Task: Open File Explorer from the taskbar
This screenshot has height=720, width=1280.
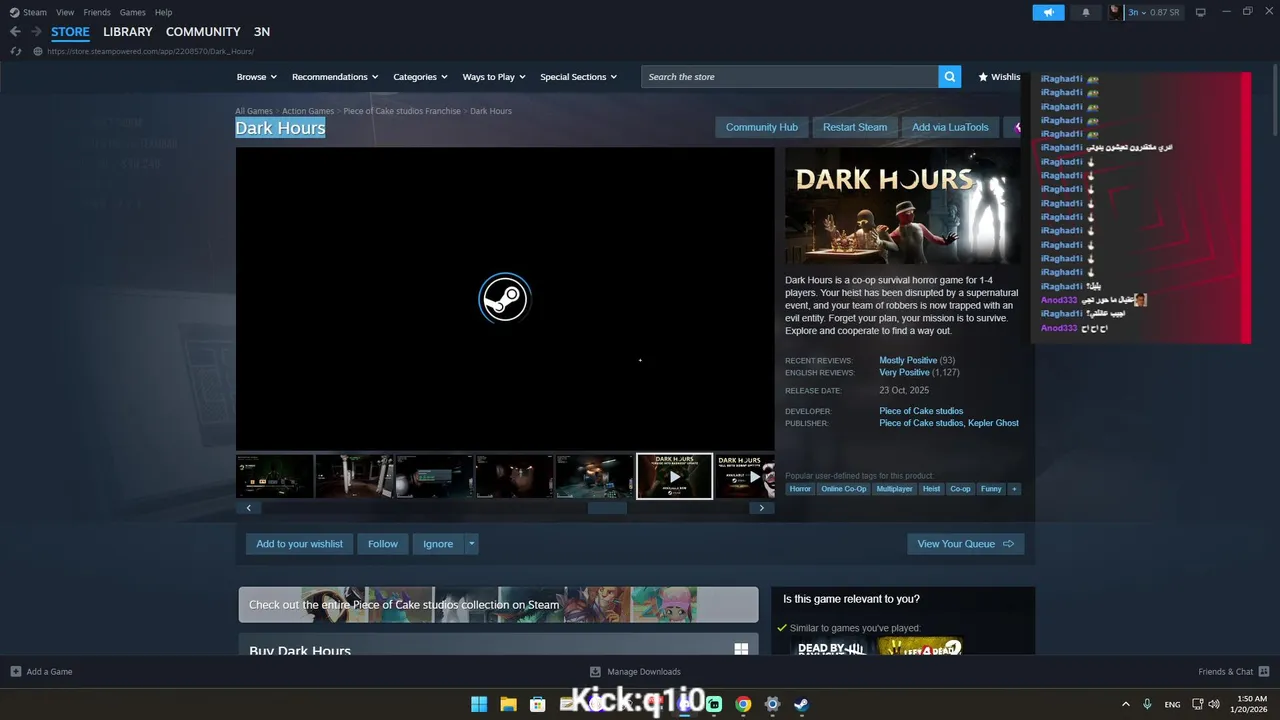Action: pyautogui.click(x=508, y=704)
